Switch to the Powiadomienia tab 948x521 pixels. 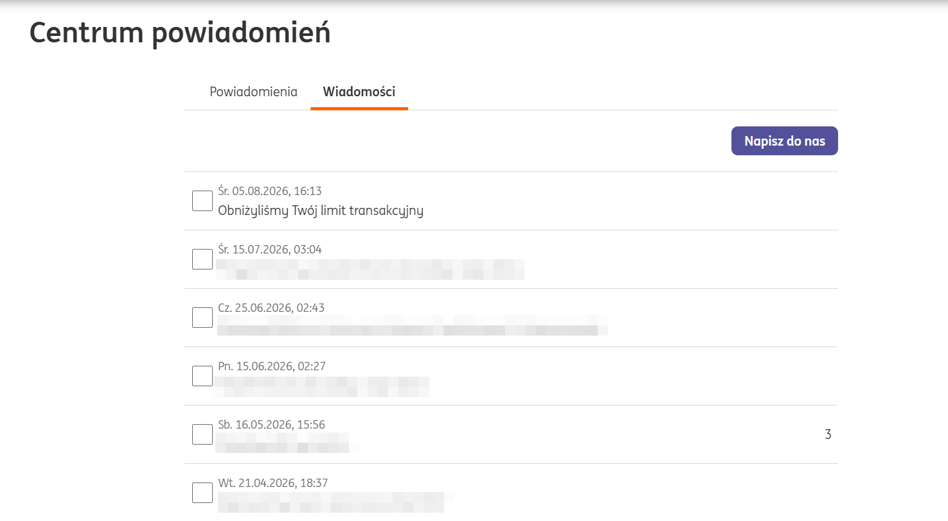(253, 92)
